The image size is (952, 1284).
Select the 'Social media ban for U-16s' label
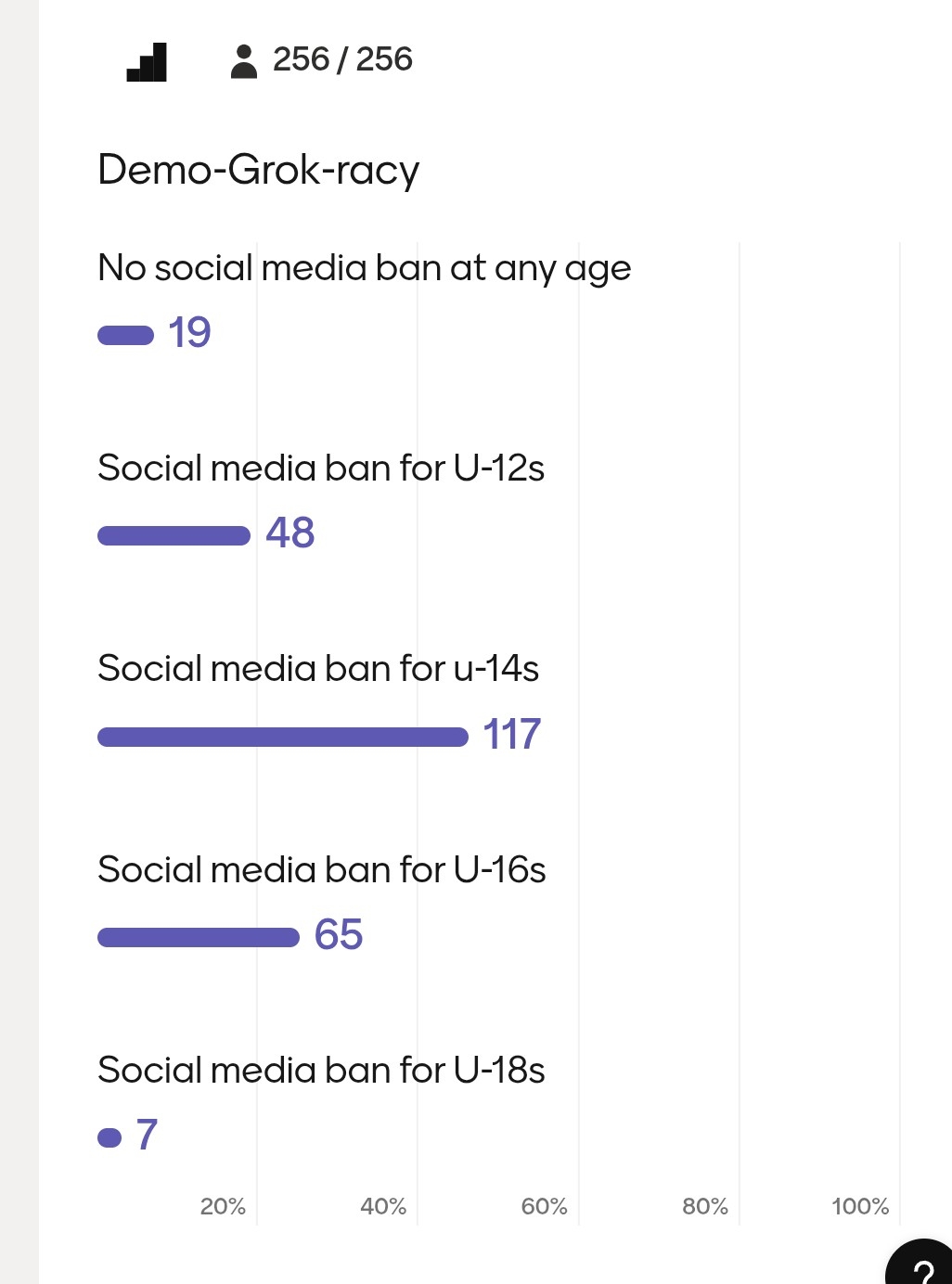coord(321,870)
